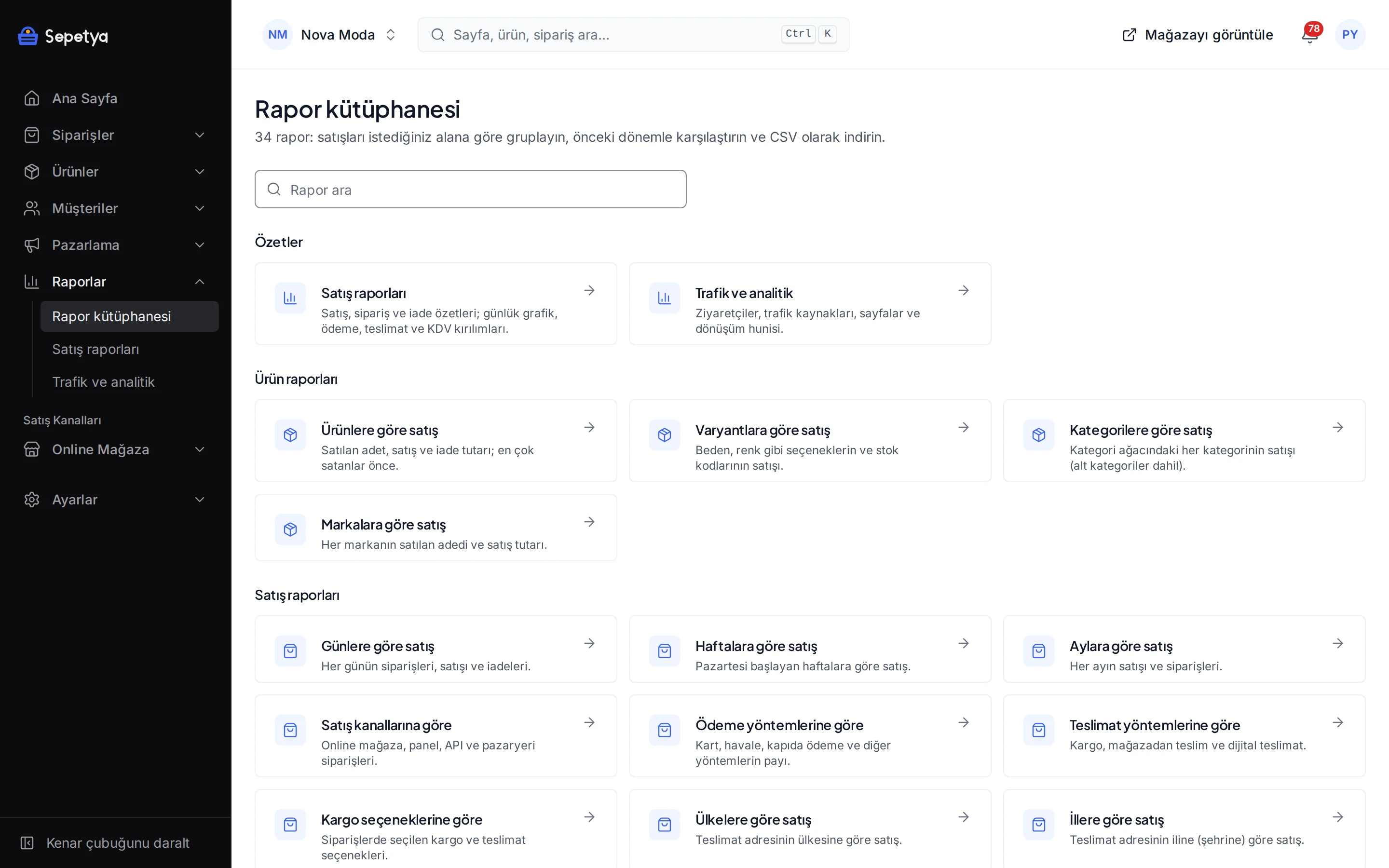This screenshot has width=1389, height=868.
Task: Expand the Müşteriler menu chevron
Action: pyautogui.click(x=200, y=208)
